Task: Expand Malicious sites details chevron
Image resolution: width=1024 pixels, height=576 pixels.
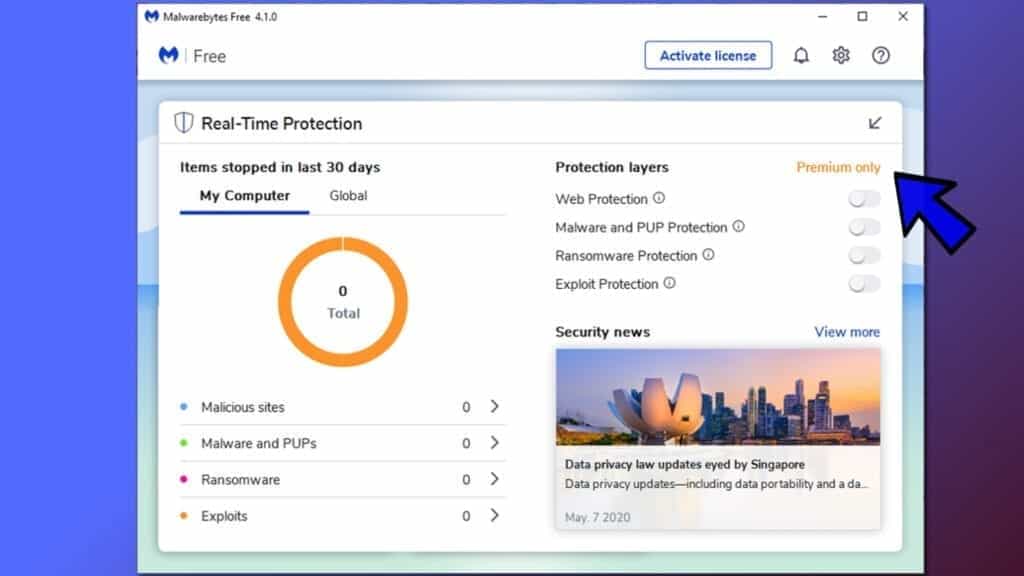Action: [x=494, y=406]
